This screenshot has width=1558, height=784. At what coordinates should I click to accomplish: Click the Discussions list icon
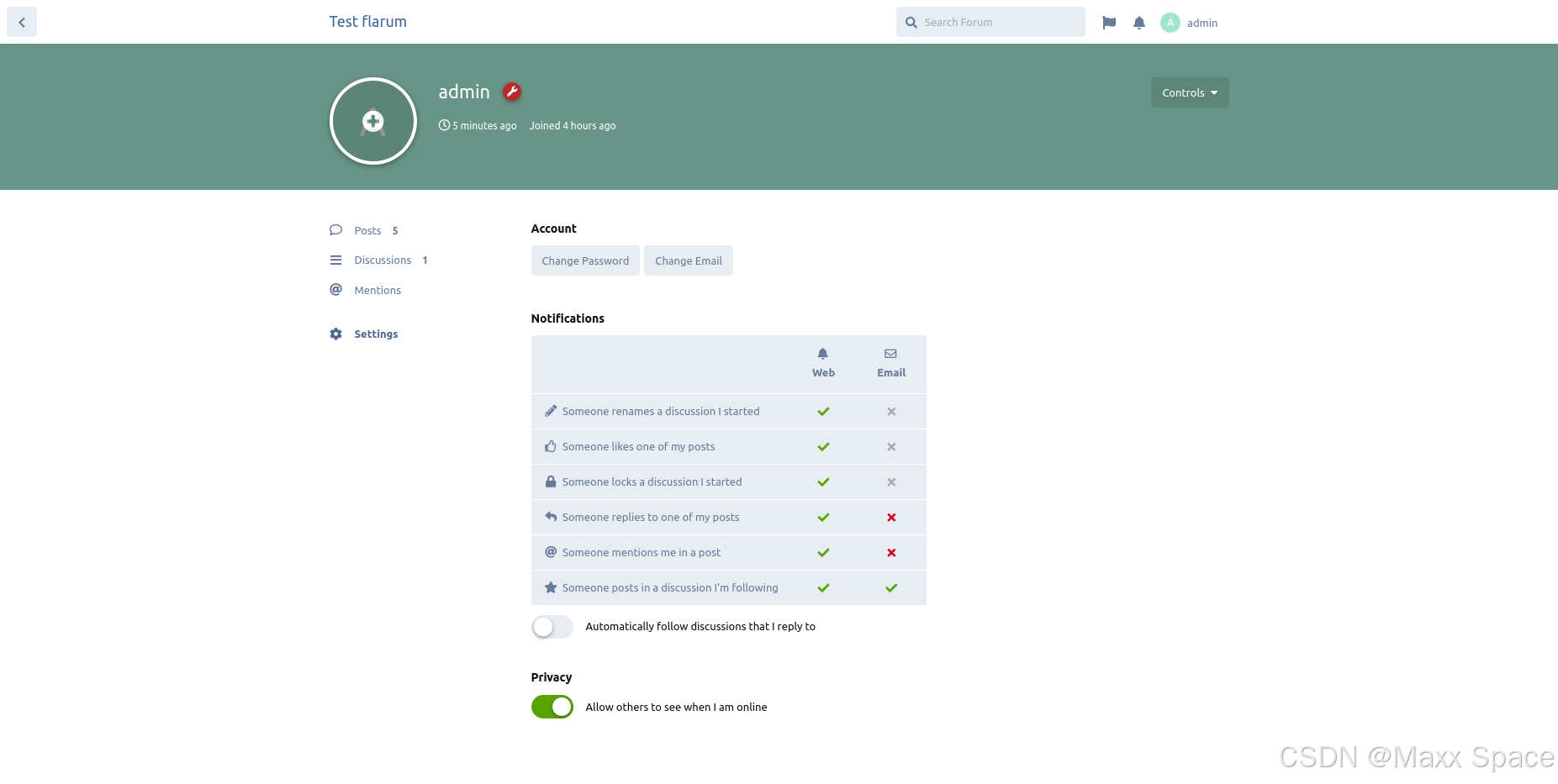pyautogui.click(x=336, y=260)
